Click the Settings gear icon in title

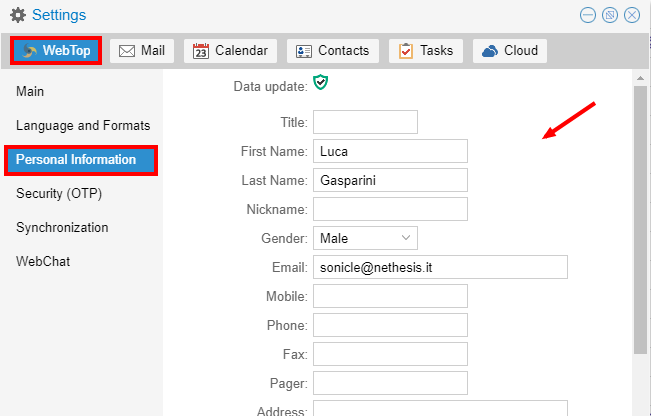(17, 15)
